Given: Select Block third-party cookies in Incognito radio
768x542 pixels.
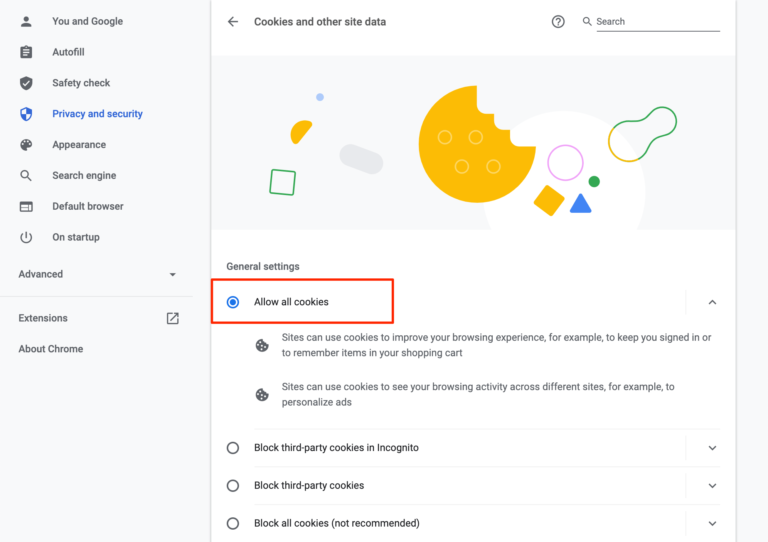Looking at the screenshot, I should (x=233, y=448).
